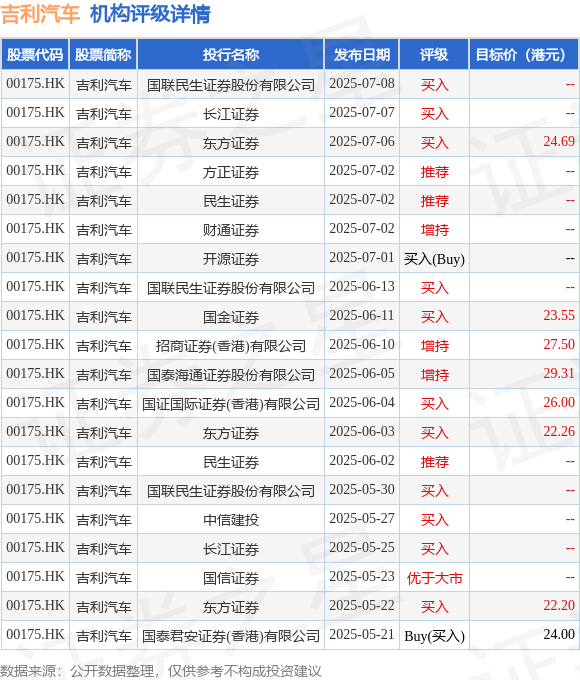Click the 吉利汽车 orange title text
The height and width of the screenshot is (680, 580).
40,14
